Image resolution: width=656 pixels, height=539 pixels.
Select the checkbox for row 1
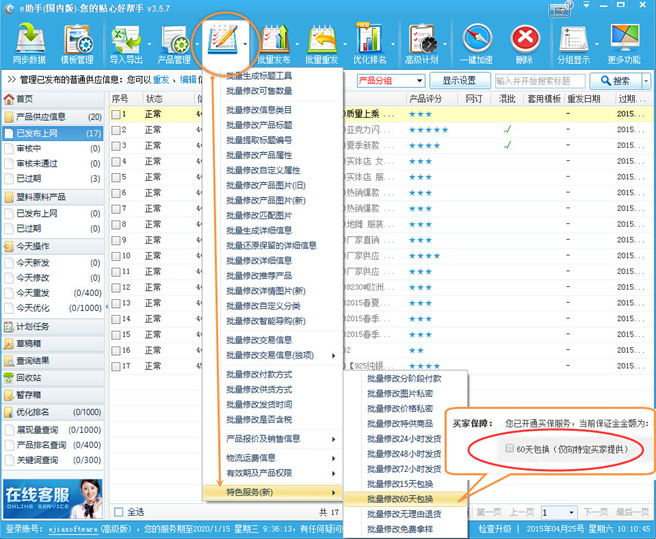116,115
